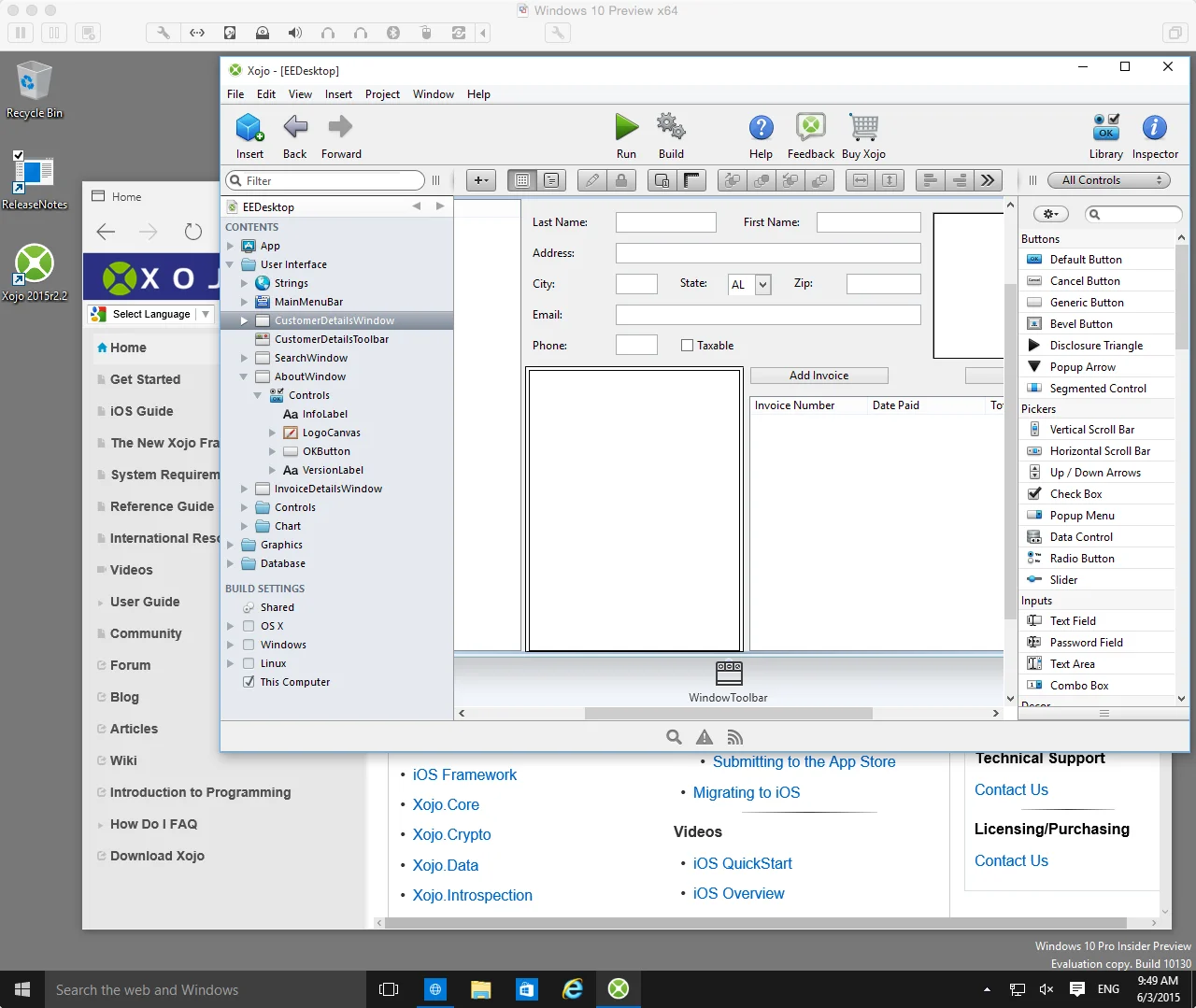Screen dimensions: 1196x1008
Task: Click the show tab order icon
Action: 662,180
